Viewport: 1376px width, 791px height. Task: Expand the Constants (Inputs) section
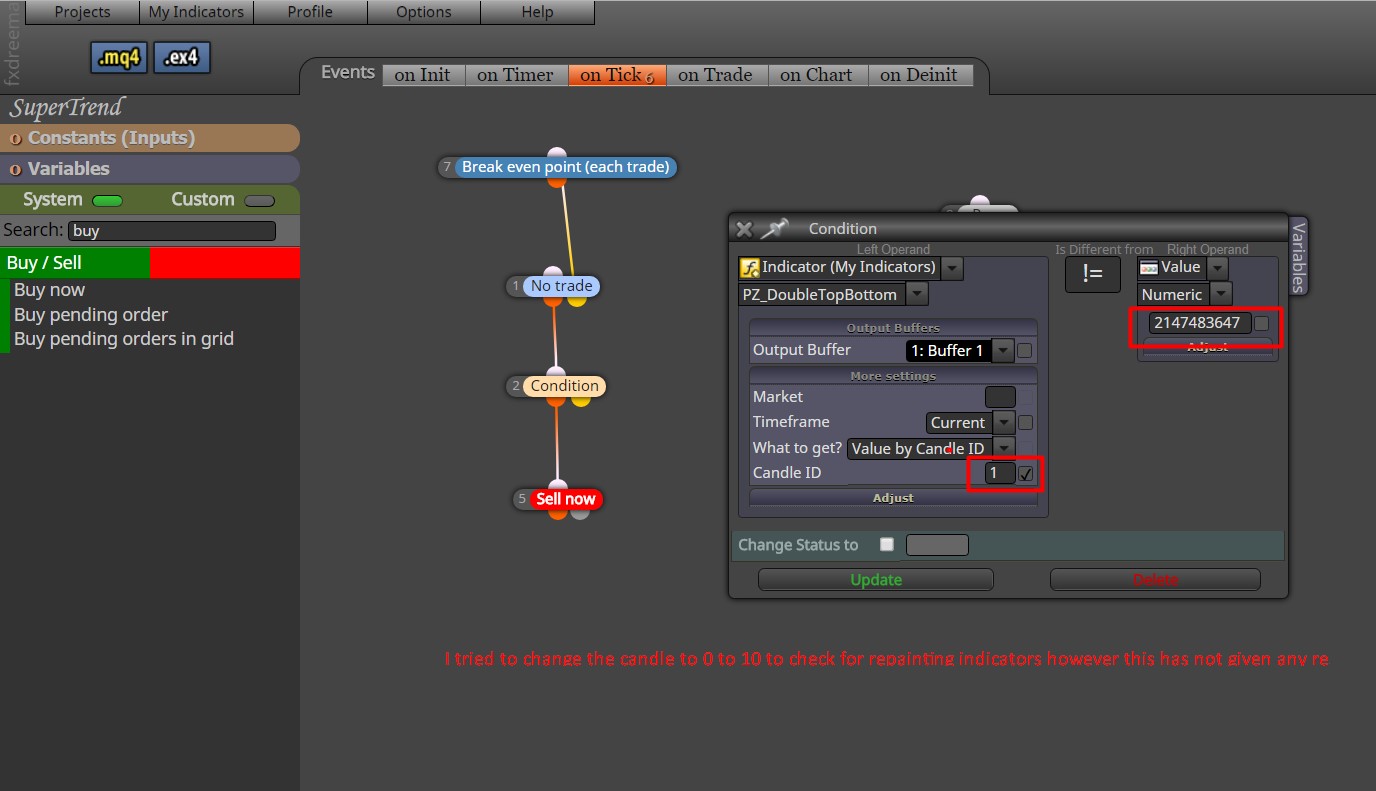coord(150,138)
